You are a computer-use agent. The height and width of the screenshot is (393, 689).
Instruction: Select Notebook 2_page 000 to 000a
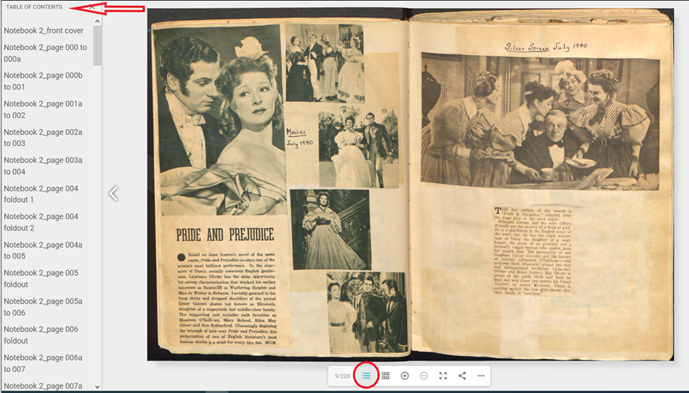tap(45, 53)
